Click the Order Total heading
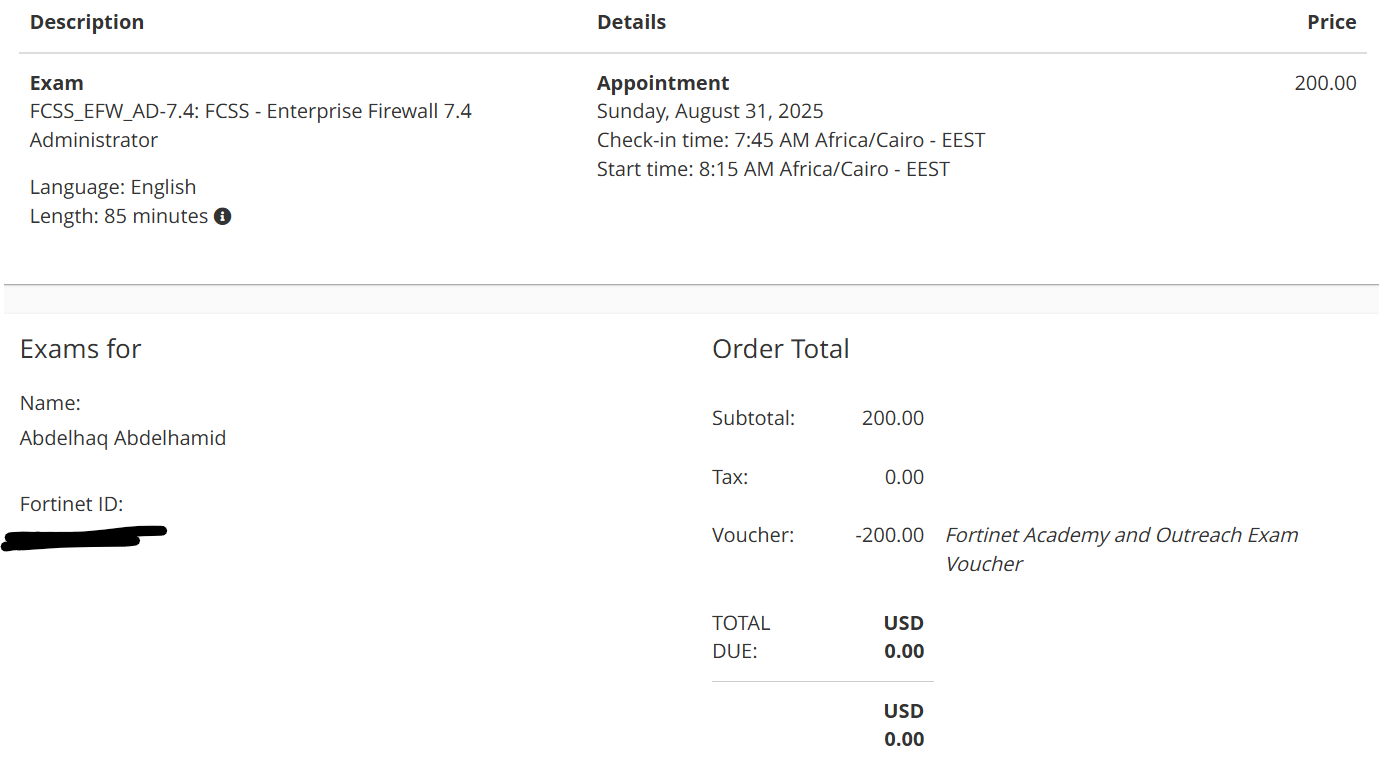 pos(780,349)
